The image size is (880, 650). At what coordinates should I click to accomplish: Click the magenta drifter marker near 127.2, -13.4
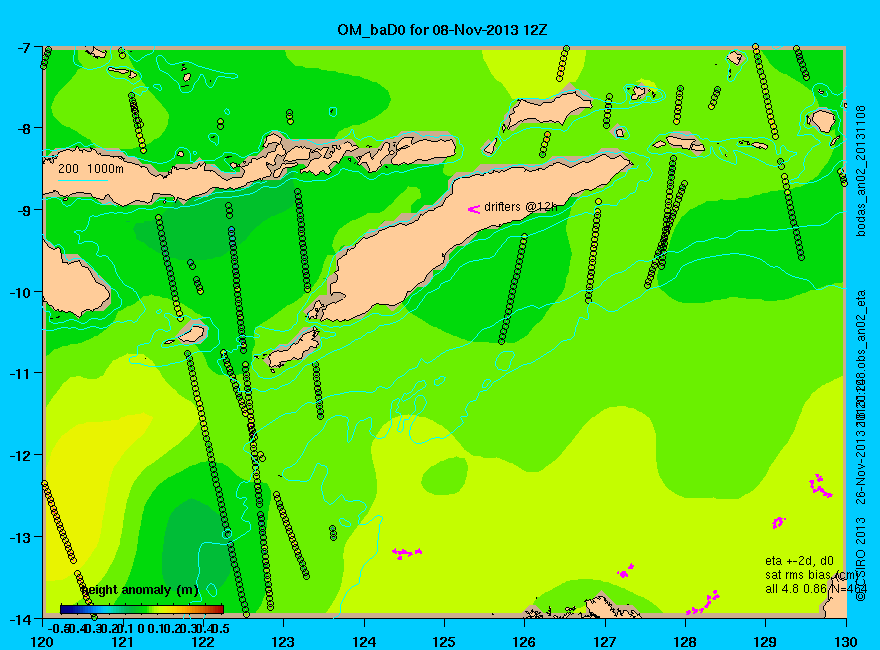click(625, 571)
